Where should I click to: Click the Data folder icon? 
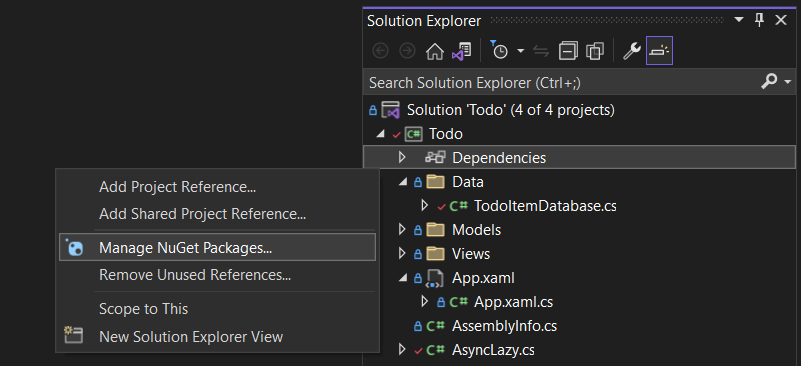pos(435,182)
